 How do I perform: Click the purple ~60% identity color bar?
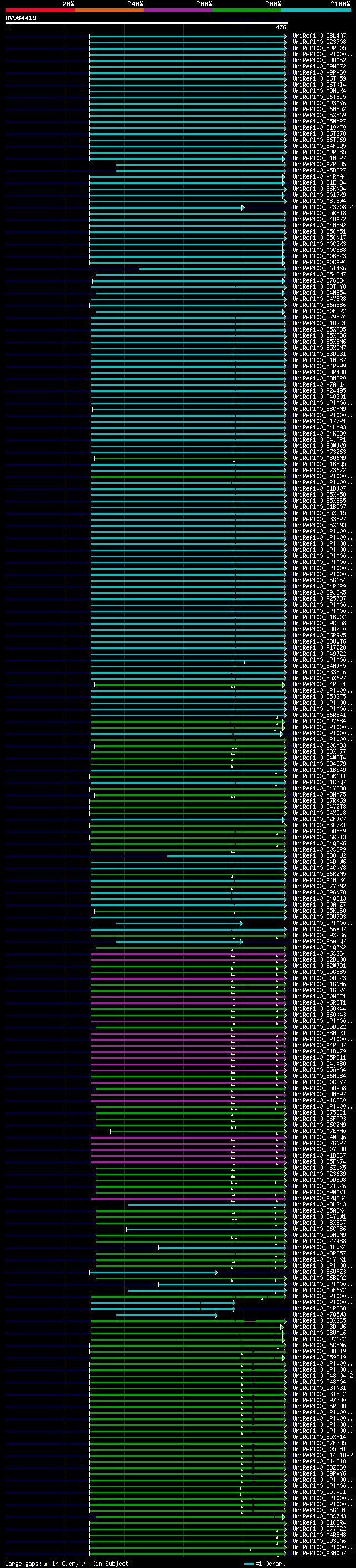coord(179,10)
